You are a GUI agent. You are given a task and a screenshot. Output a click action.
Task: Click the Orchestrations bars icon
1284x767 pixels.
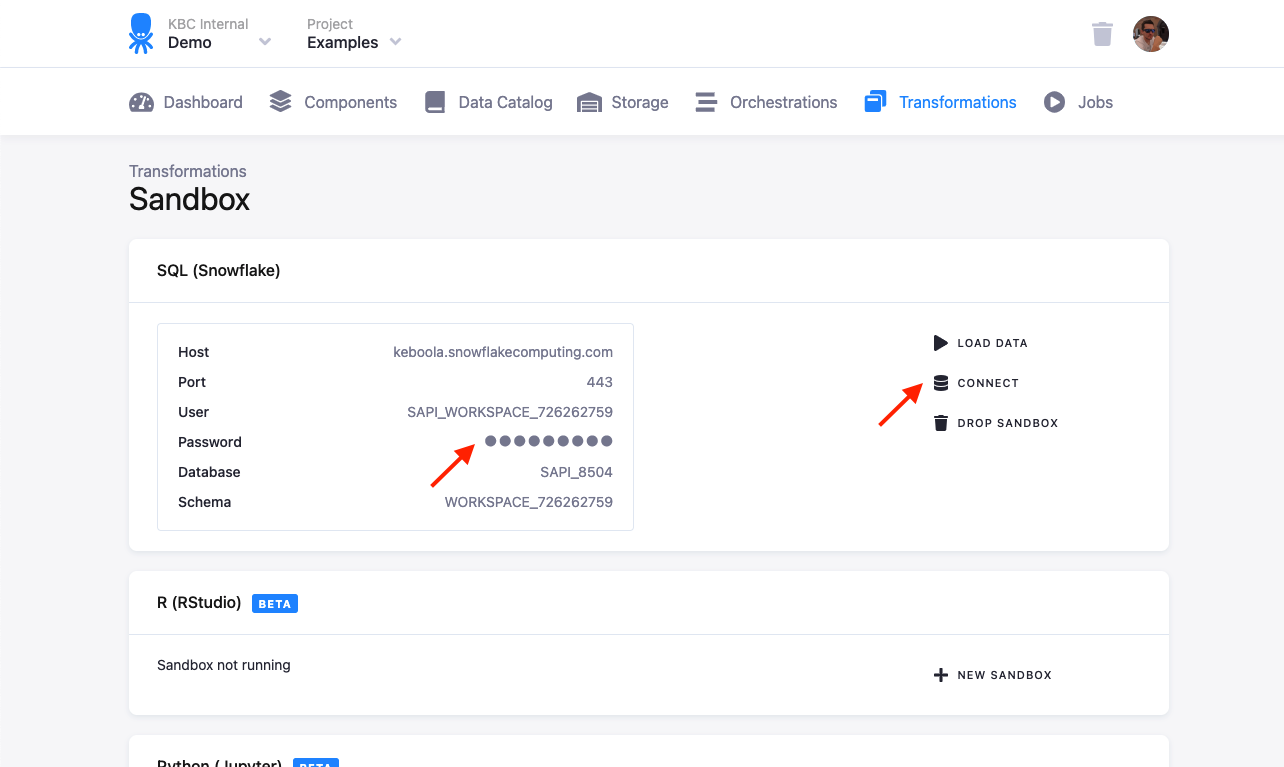pyautogui.click(x=706, y=102)
